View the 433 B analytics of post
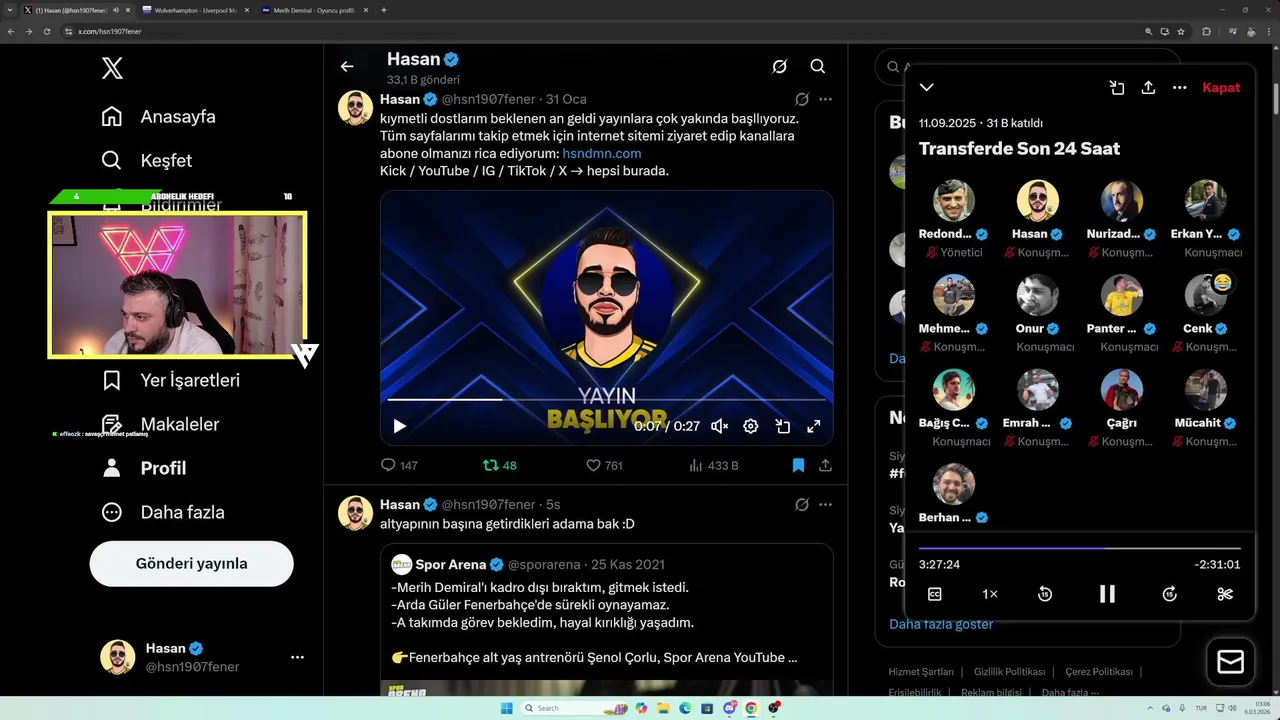 pos(714,465)
